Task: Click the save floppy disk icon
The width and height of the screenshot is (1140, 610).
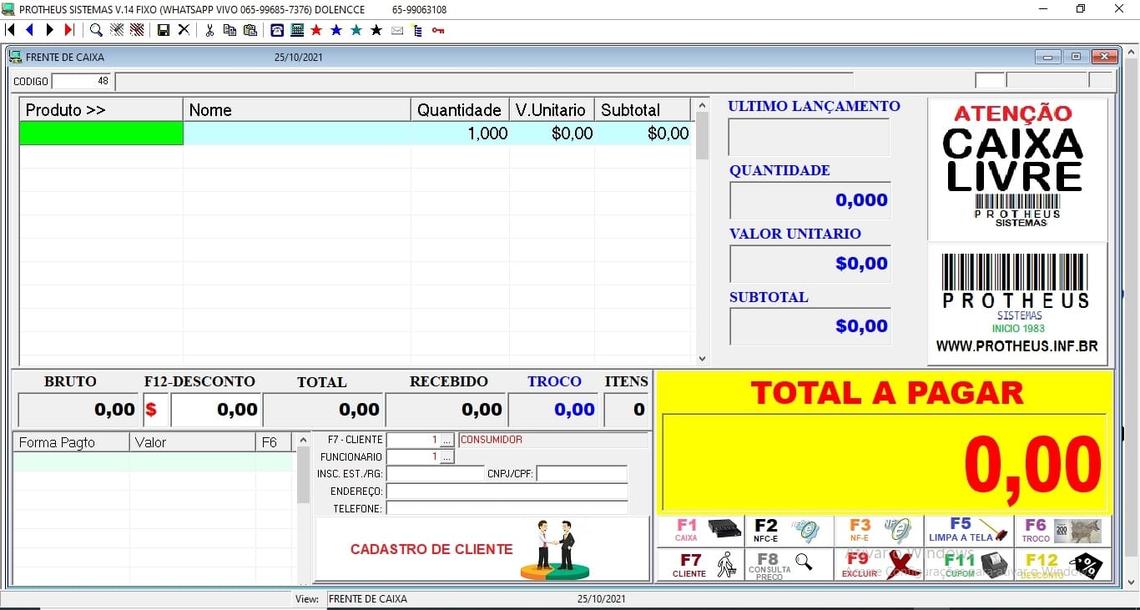Action: [164, 30]
